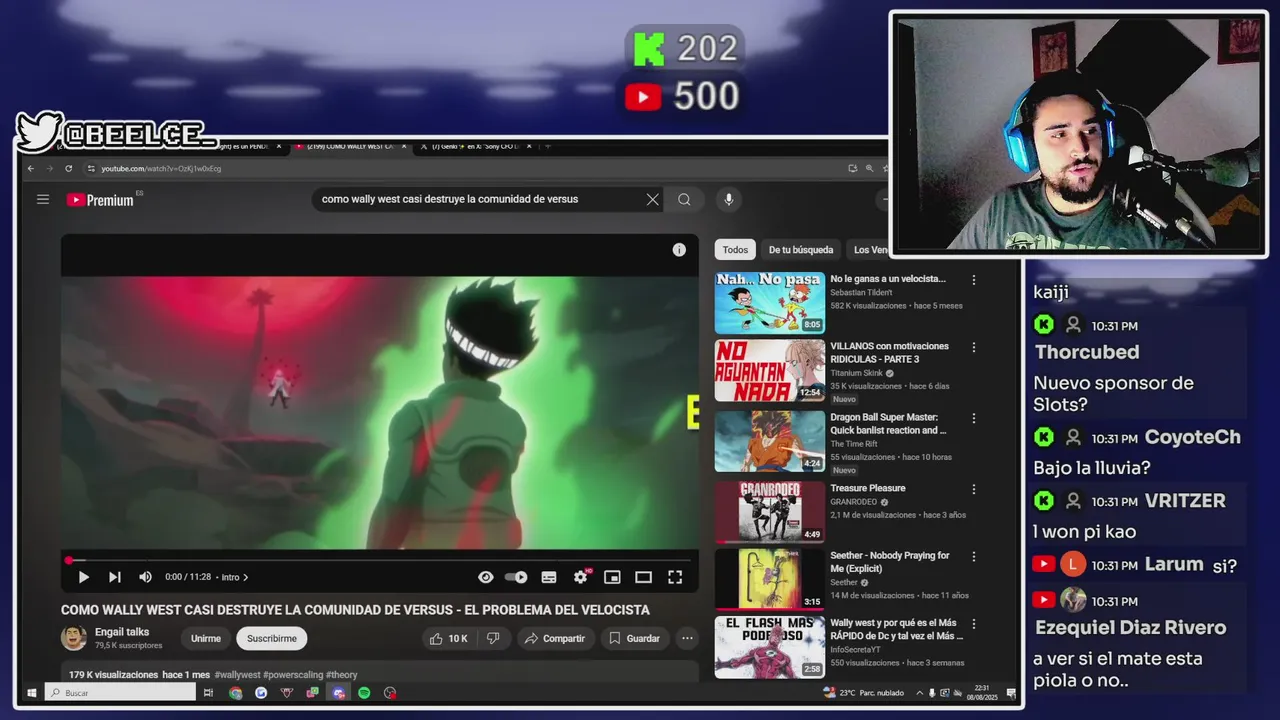Image resolution: width=1280 pixels, height=720 pixels.
Task: Toggle the ambient eye mode icon
Action: (x=486, y=577)
